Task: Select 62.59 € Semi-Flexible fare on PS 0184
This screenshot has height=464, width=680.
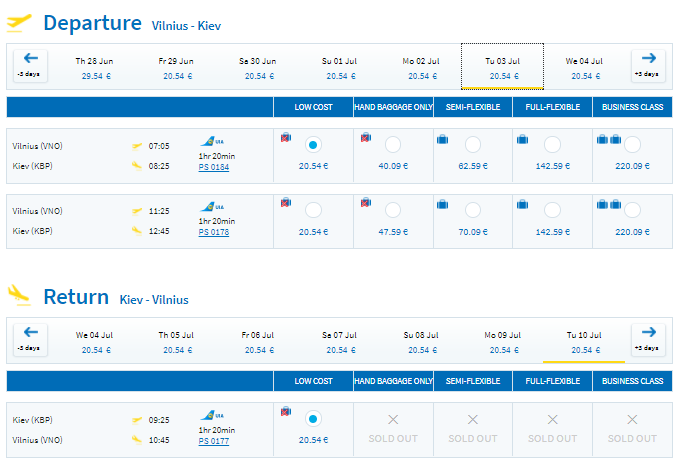Action: (473, 144)
